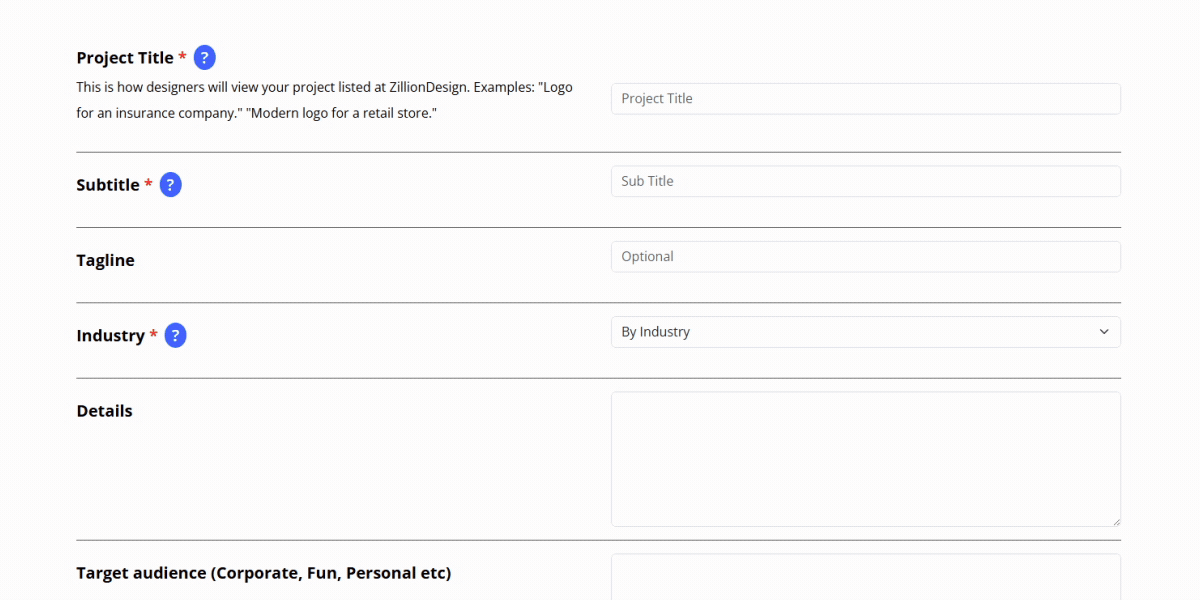Click the Details box resize handle
Screen dimensions: 1200x600
1116,521
